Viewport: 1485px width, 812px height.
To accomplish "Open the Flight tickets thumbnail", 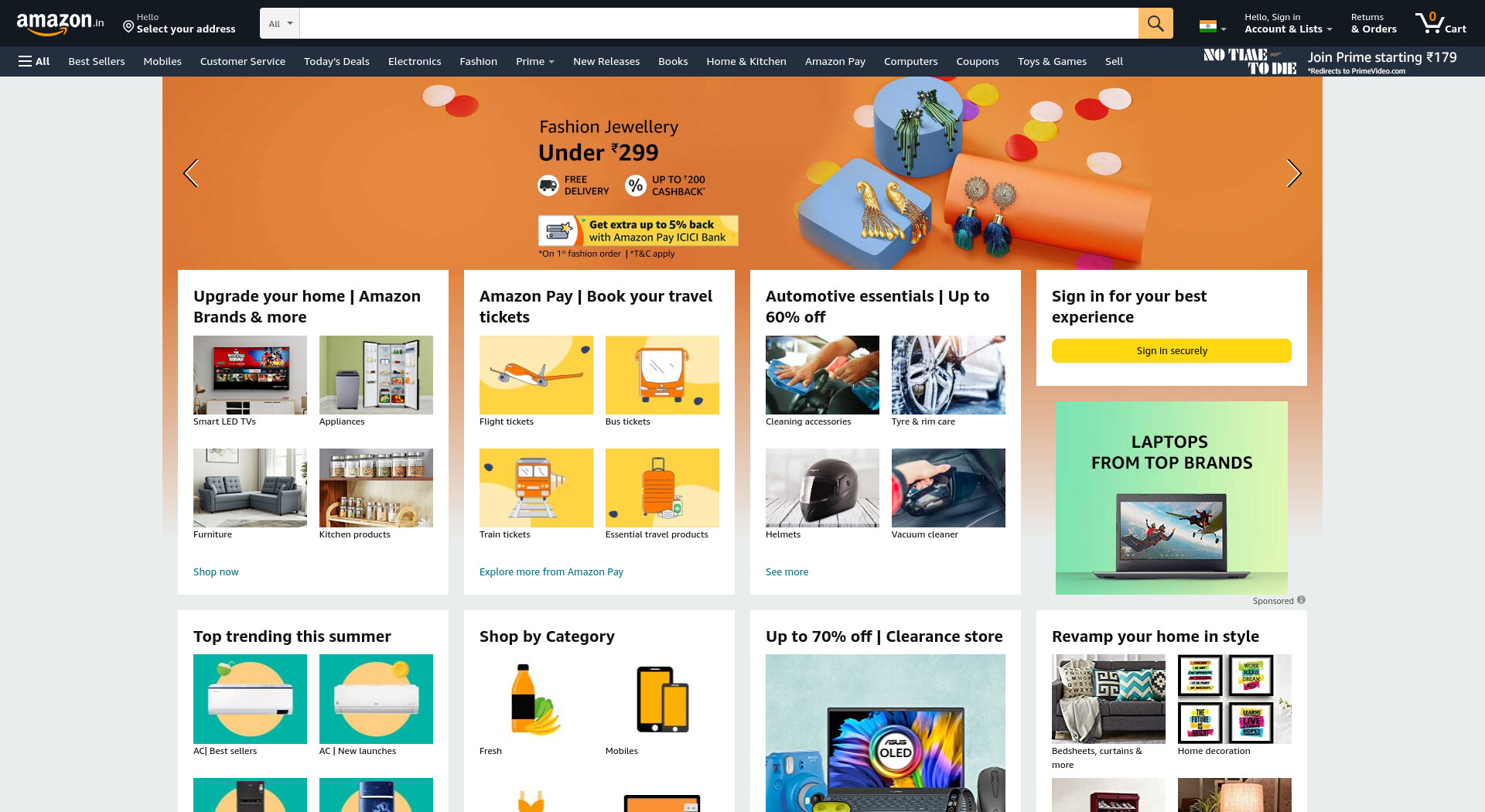I will [536, 375].
